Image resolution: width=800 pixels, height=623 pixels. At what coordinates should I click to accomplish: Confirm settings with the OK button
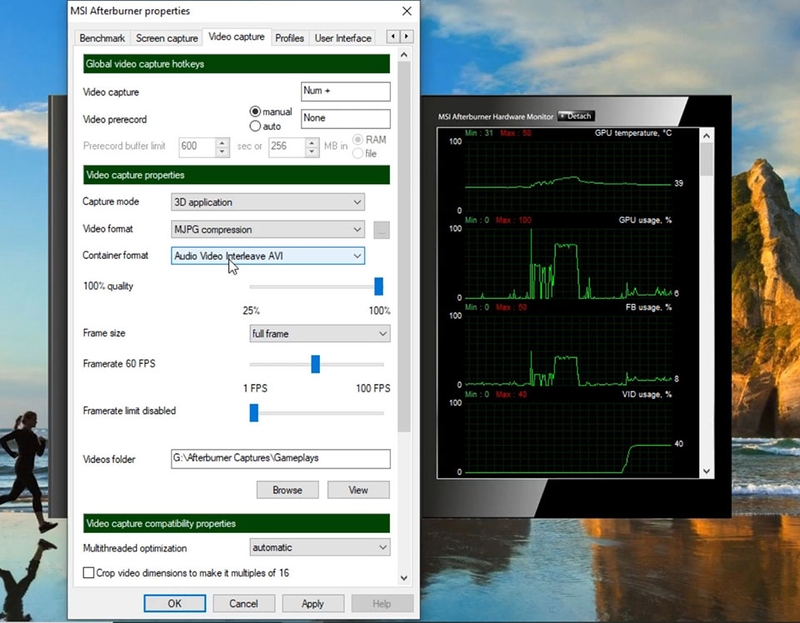click(x=174, y=603)
